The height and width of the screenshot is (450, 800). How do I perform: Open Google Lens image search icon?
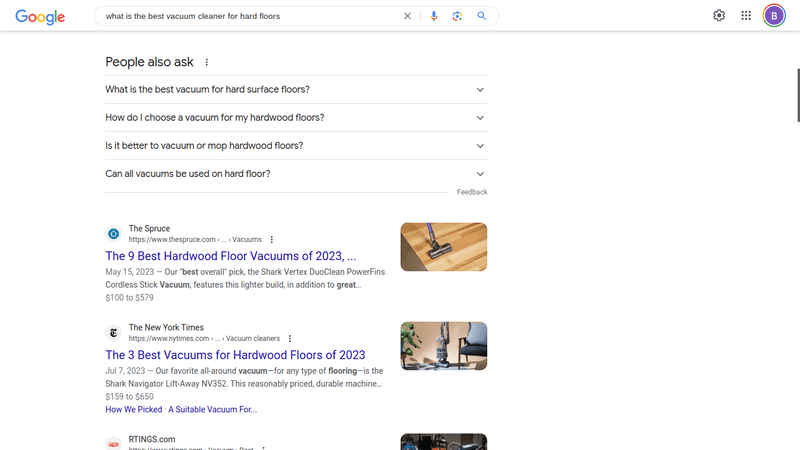[x=457, y=16]
